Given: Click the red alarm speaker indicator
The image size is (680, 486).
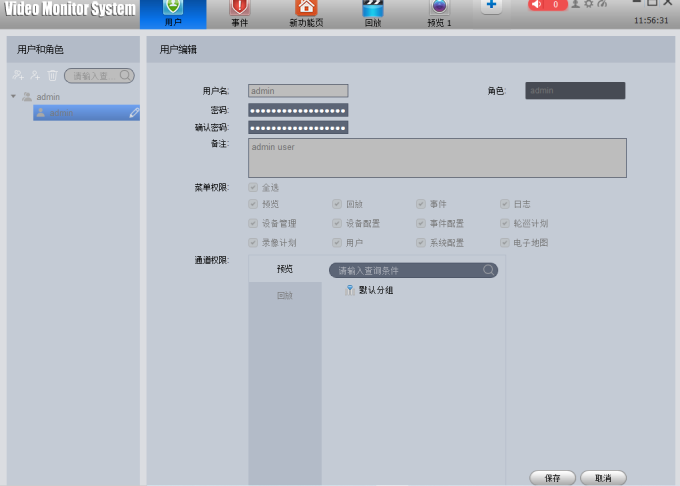Looking at the screenshot, I should click(547, 5).
